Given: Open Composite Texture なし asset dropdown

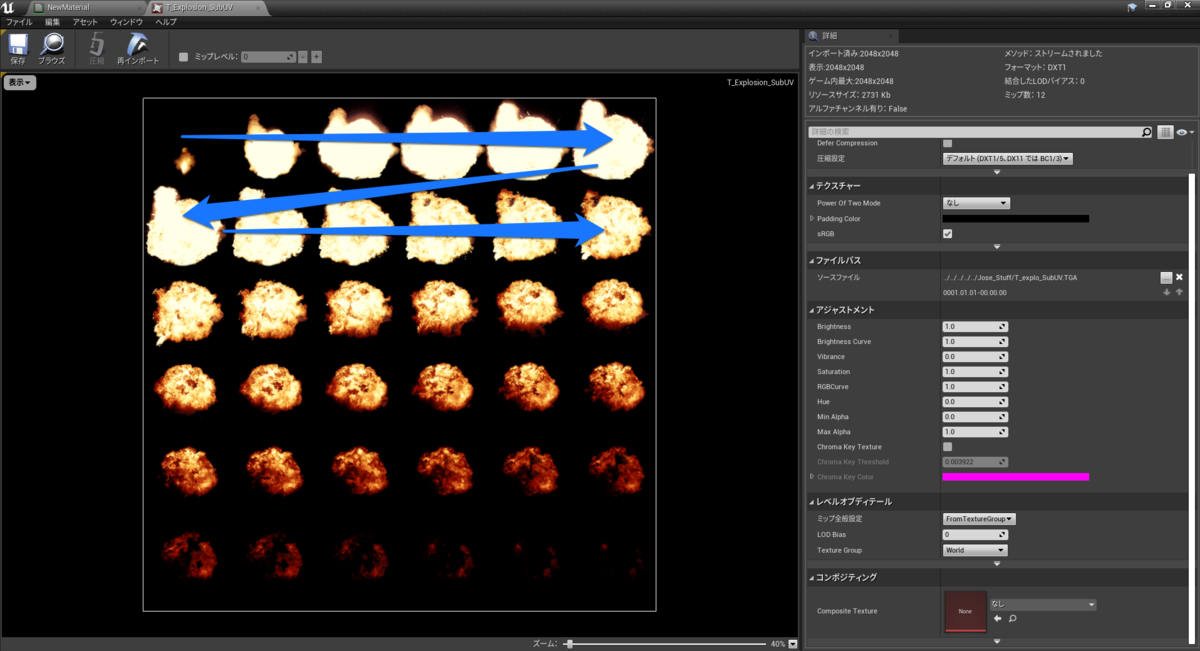Looking at the screenshot, I should [1042, 604].
